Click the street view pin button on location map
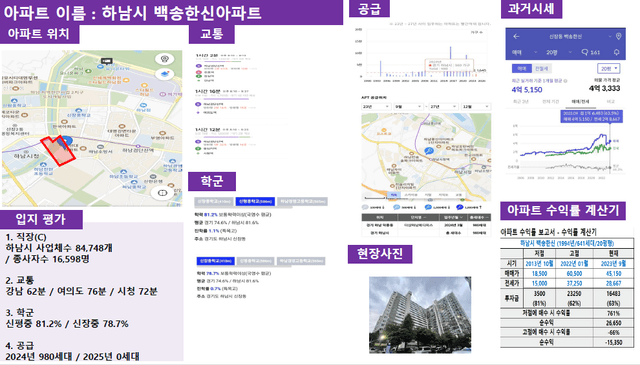 point(165,59)
